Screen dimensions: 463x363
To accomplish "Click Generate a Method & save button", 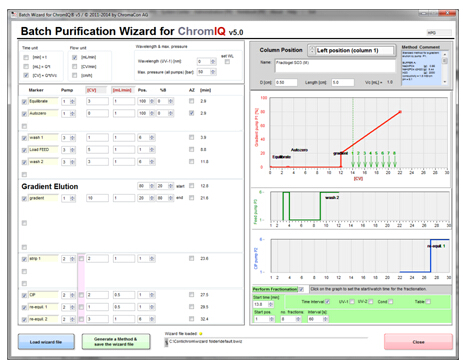I will point(116,342).
